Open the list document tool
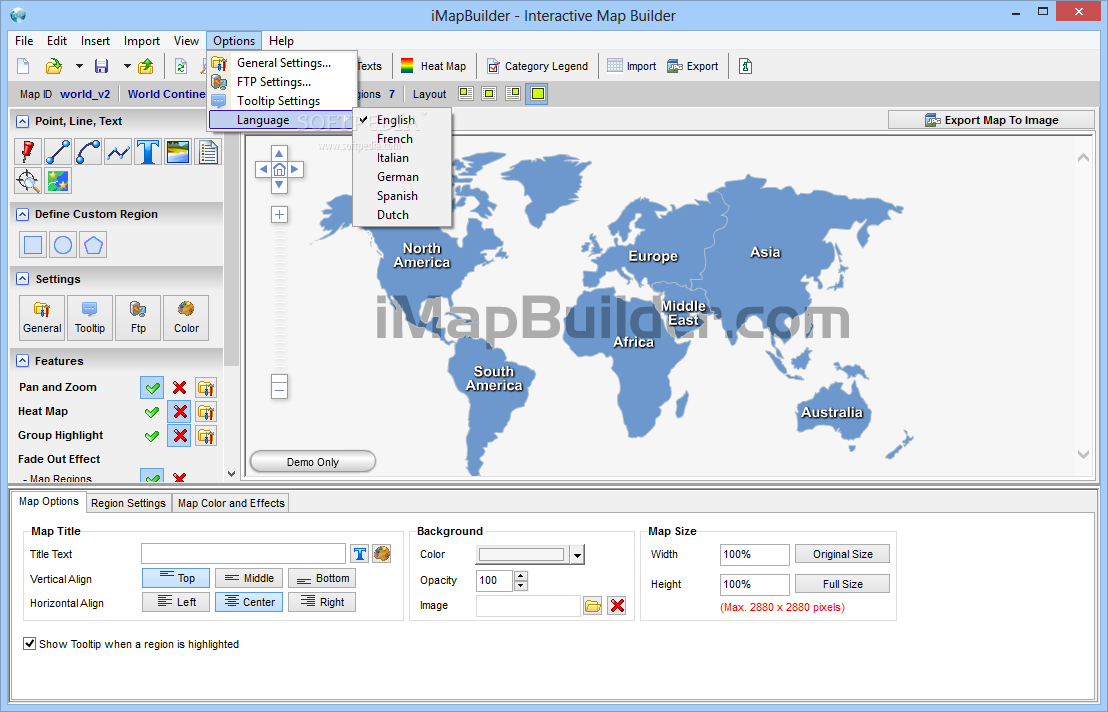Viewport: 1108px width, 712px height. point(208,152)
